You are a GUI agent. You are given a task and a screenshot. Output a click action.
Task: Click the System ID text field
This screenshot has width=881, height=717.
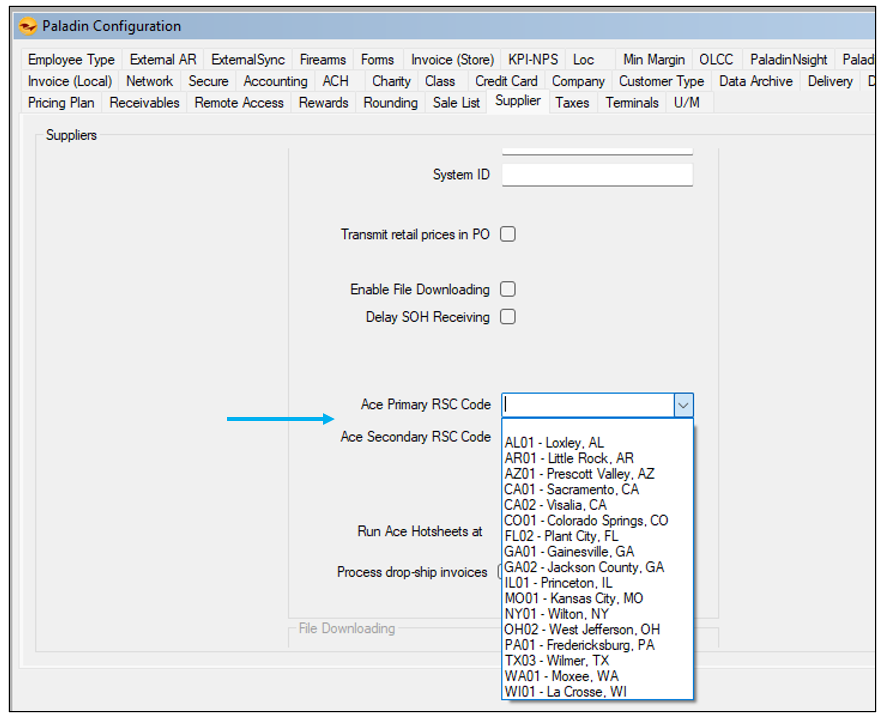coord(597,175)
